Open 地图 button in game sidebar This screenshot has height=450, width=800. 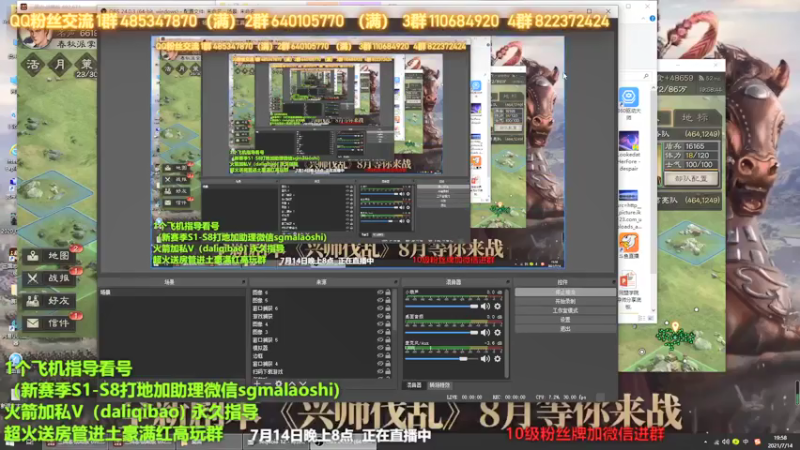point(49,256)
